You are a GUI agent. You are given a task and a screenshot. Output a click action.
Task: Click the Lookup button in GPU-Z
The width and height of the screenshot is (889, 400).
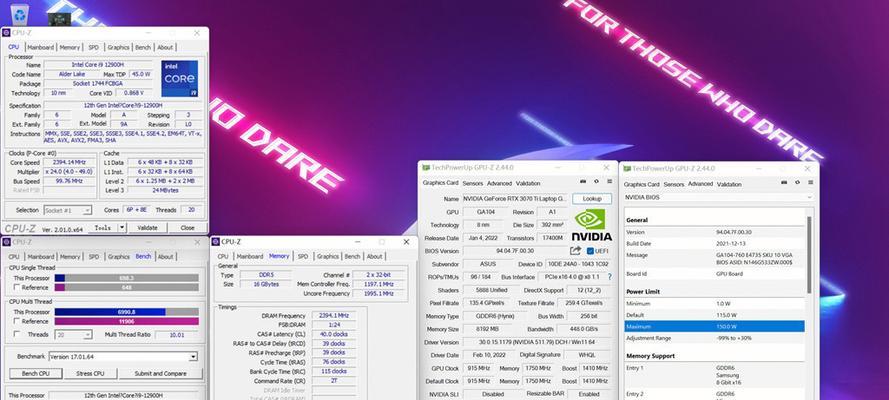click(x=592, y=199)
